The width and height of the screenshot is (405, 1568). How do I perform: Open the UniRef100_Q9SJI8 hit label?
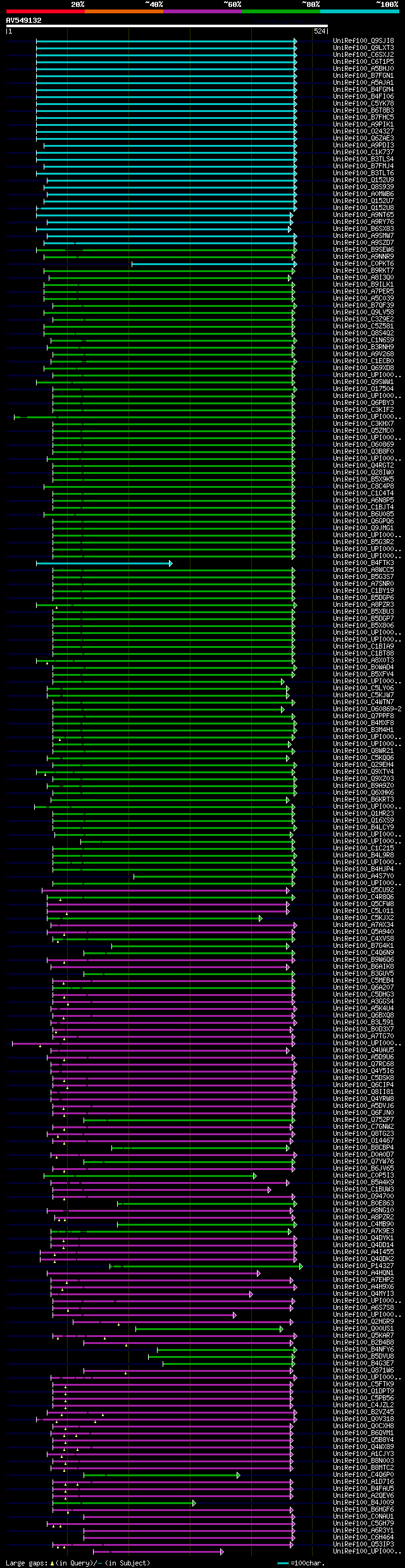point(363,41)
